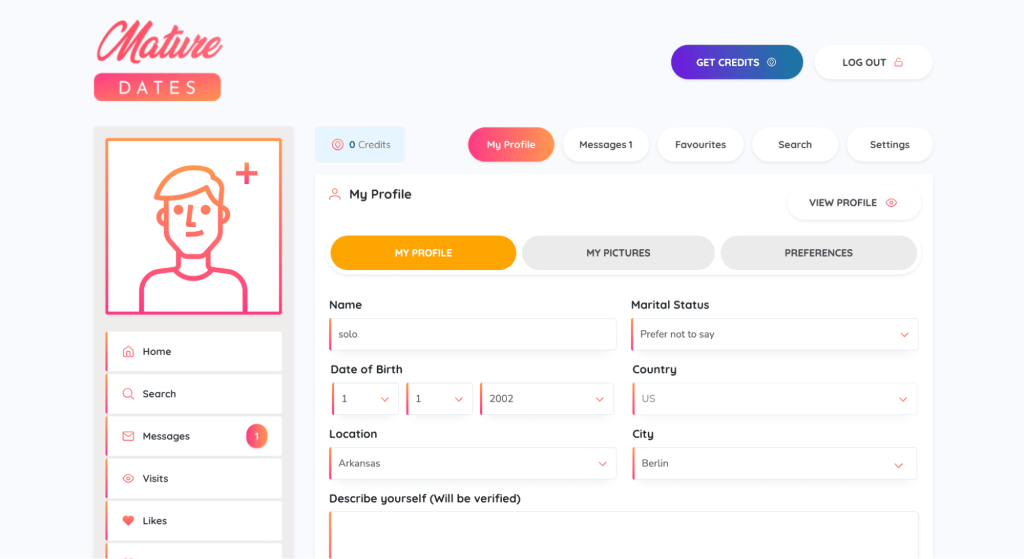Switch to the MY PICTURES sub-tab
Viewport: 1024px width, 559px height.
[618, 253]
